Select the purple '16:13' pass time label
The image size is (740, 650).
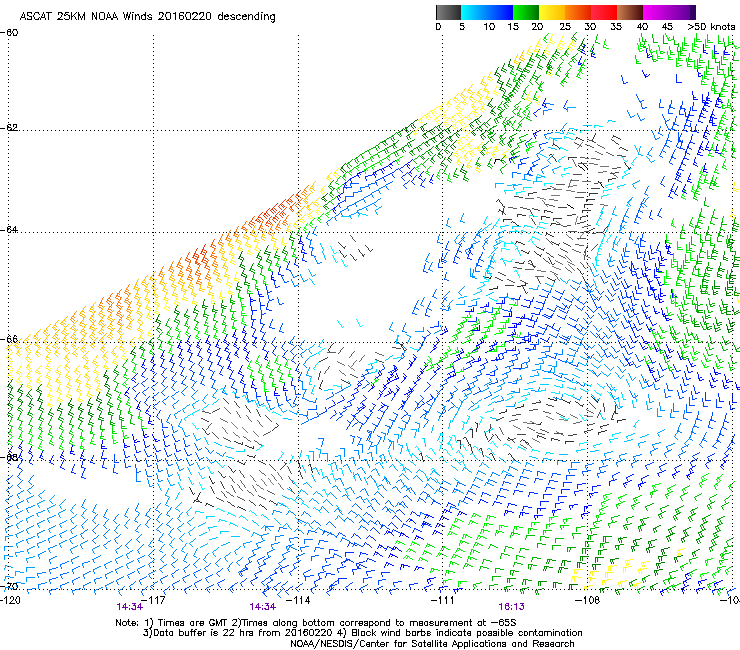click(512, 607)
